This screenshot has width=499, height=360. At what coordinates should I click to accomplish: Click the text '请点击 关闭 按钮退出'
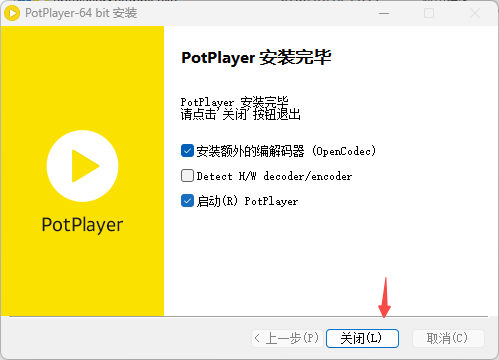tap(241, 114)
